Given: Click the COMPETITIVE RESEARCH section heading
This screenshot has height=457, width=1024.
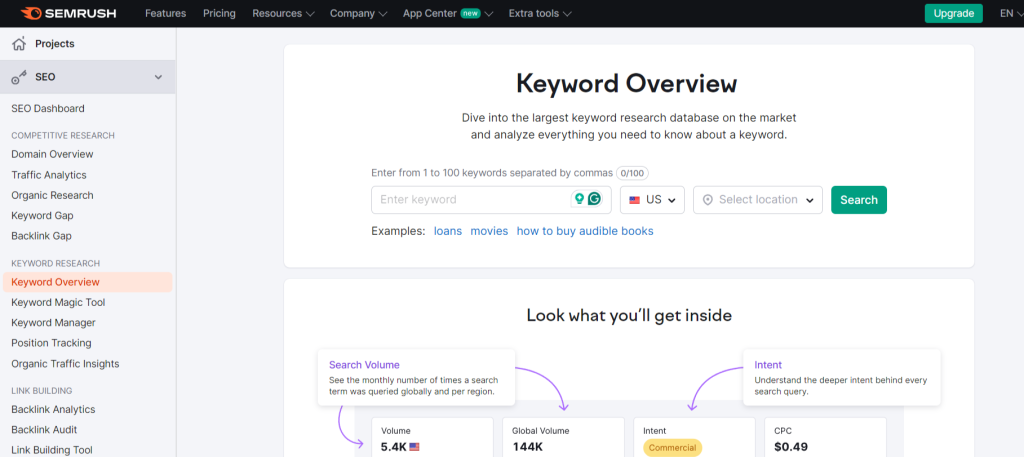Looking at the screenshot, I should pos(63,135).
